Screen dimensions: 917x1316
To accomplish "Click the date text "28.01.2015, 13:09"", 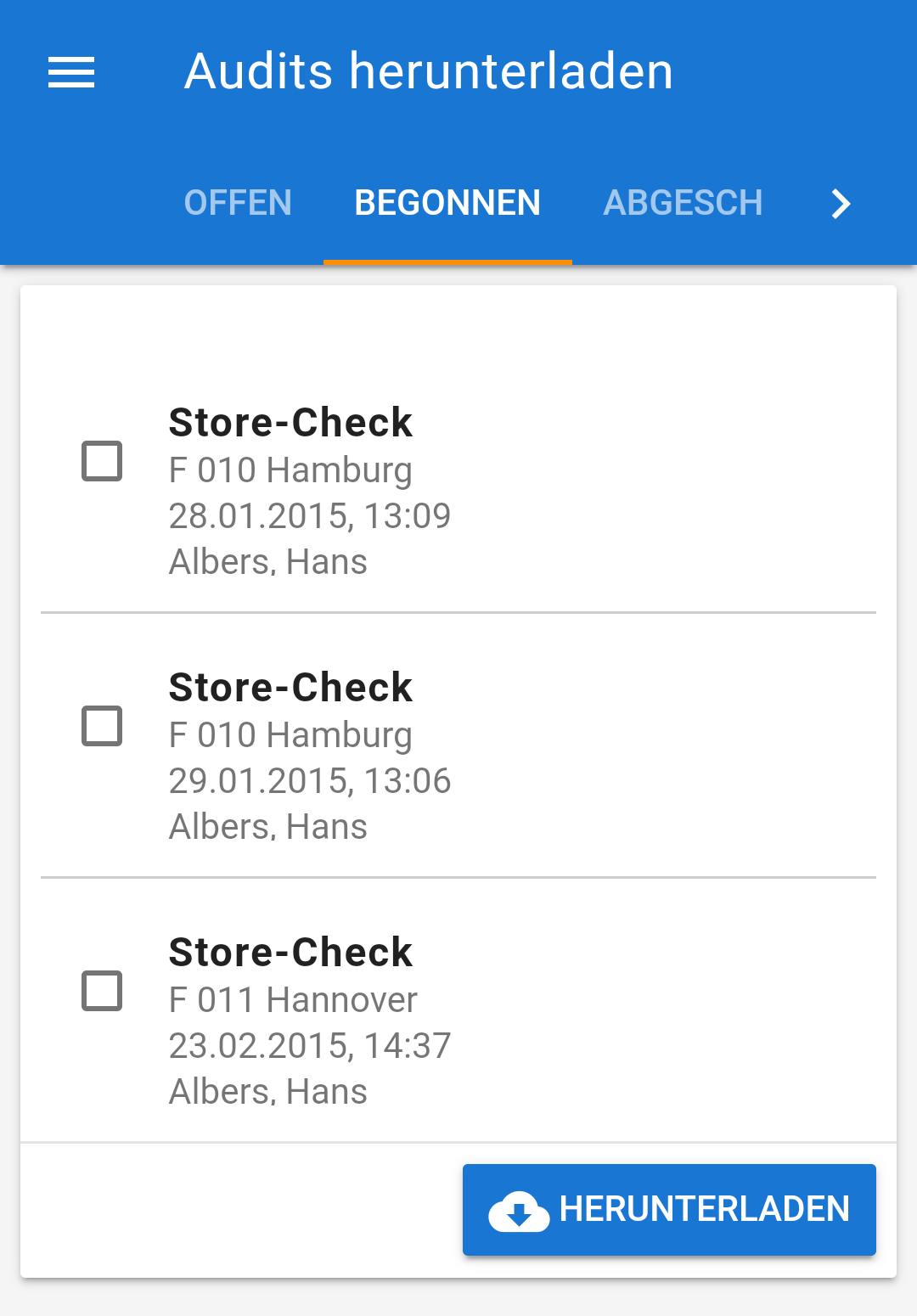I will tap(310, 516).
